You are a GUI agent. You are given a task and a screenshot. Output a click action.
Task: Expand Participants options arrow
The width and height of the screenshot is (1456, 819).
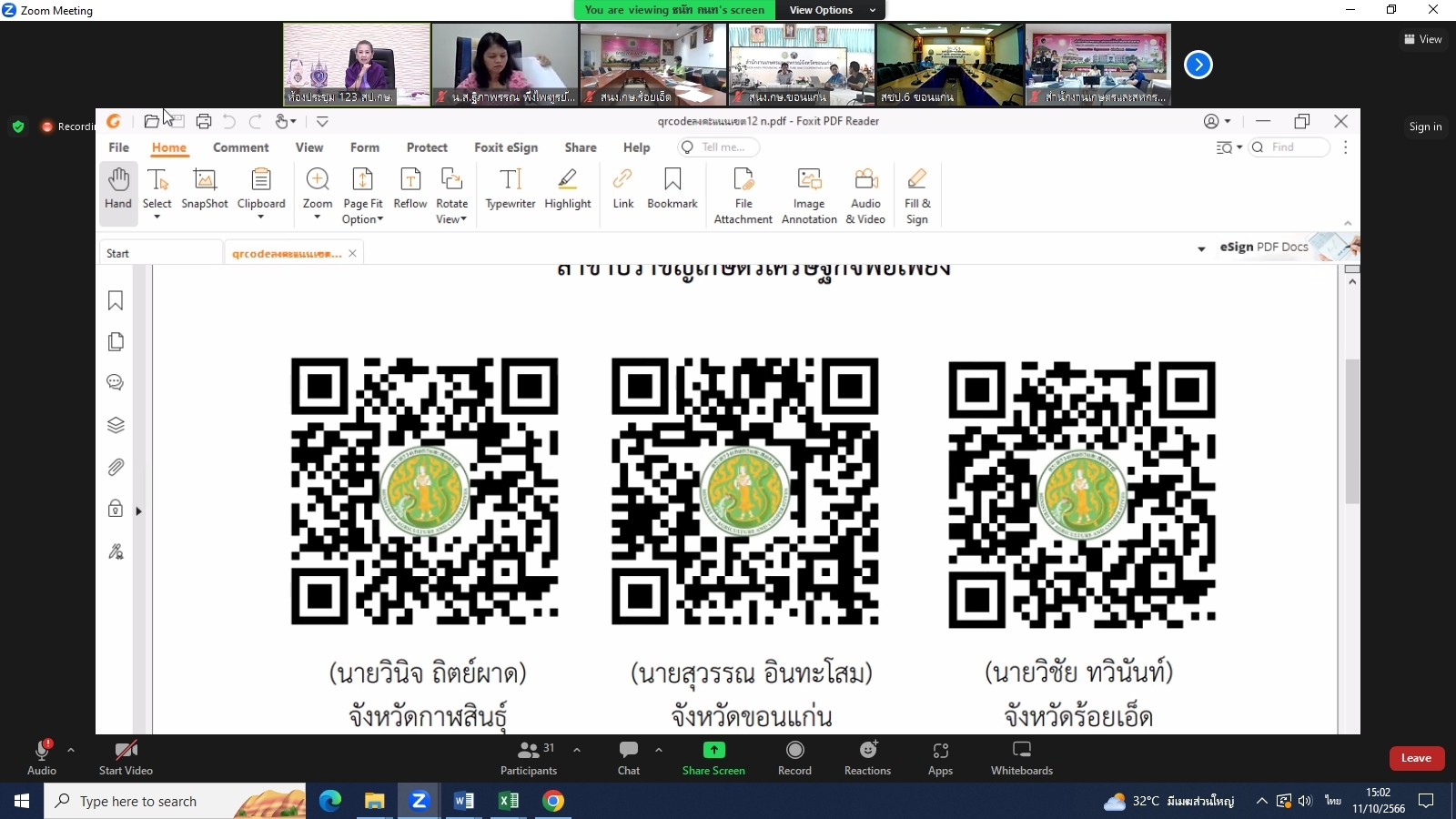(577, 750)
